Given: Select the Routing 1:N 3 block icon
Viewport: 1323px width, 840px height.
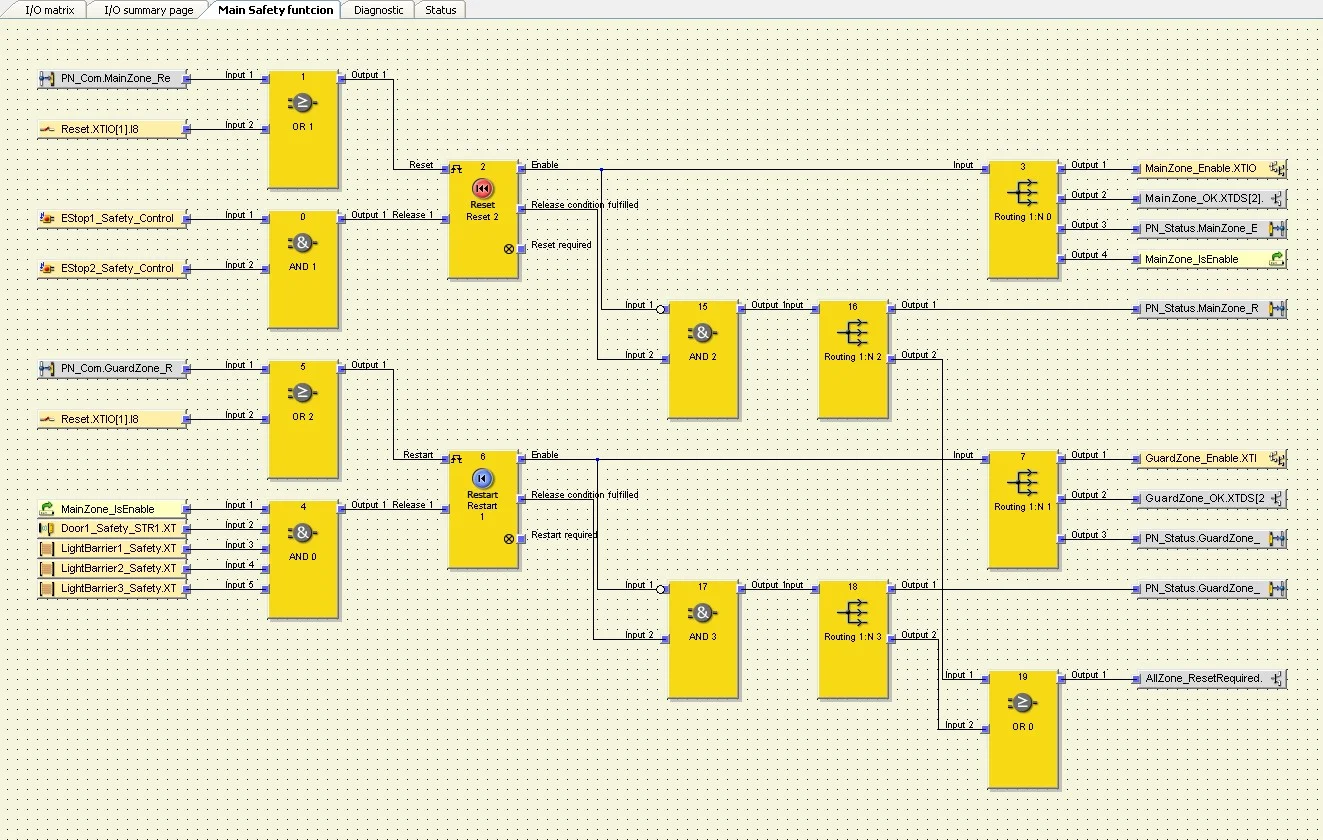Looking at the screenshot, I should [852, 613].
